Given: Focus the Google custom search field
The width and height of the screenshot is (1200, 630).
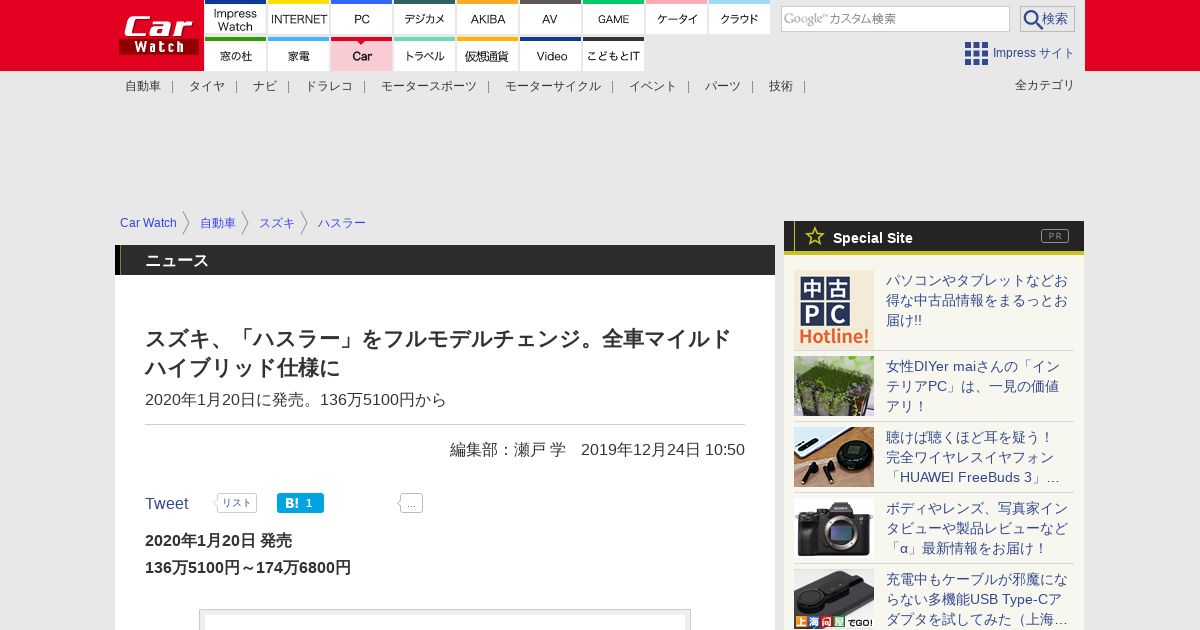Looking at the screenshot, I should point(895,19).
